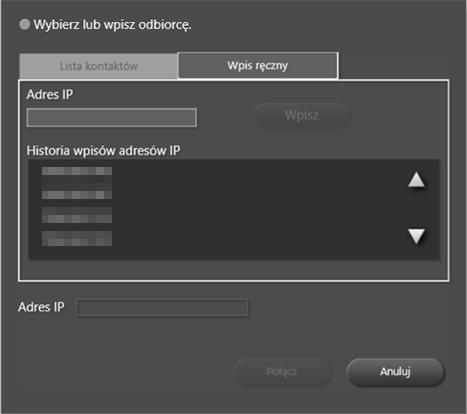
Task: Click the Połącz button
Action: point(282,371)
